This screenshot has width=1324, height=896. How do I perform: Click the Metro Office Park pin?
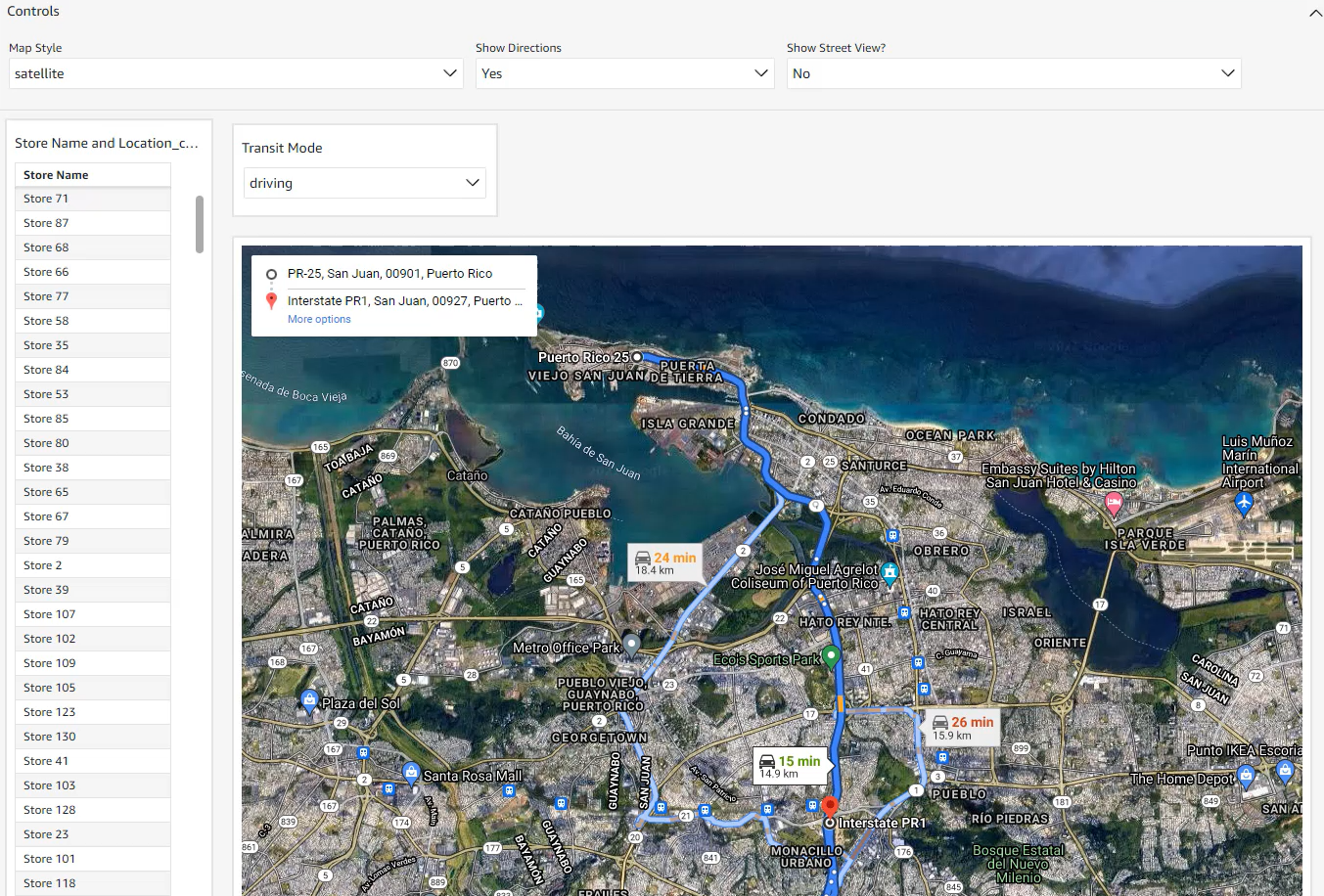click(631, 645)
